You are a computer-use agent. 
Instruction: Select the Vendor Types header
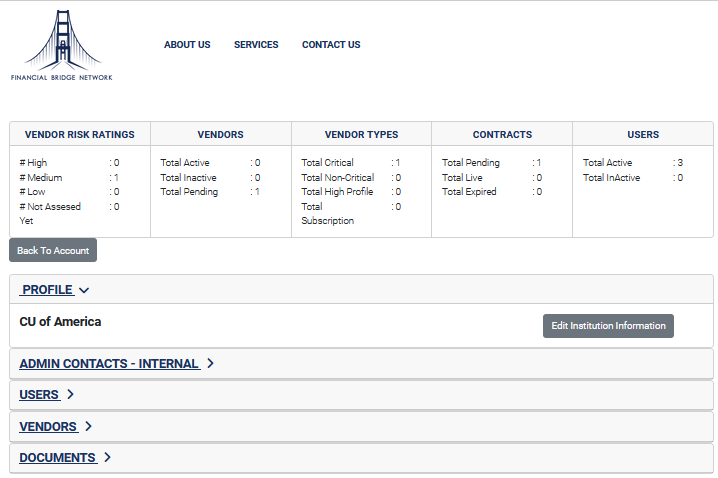click(x=361, y=135)
